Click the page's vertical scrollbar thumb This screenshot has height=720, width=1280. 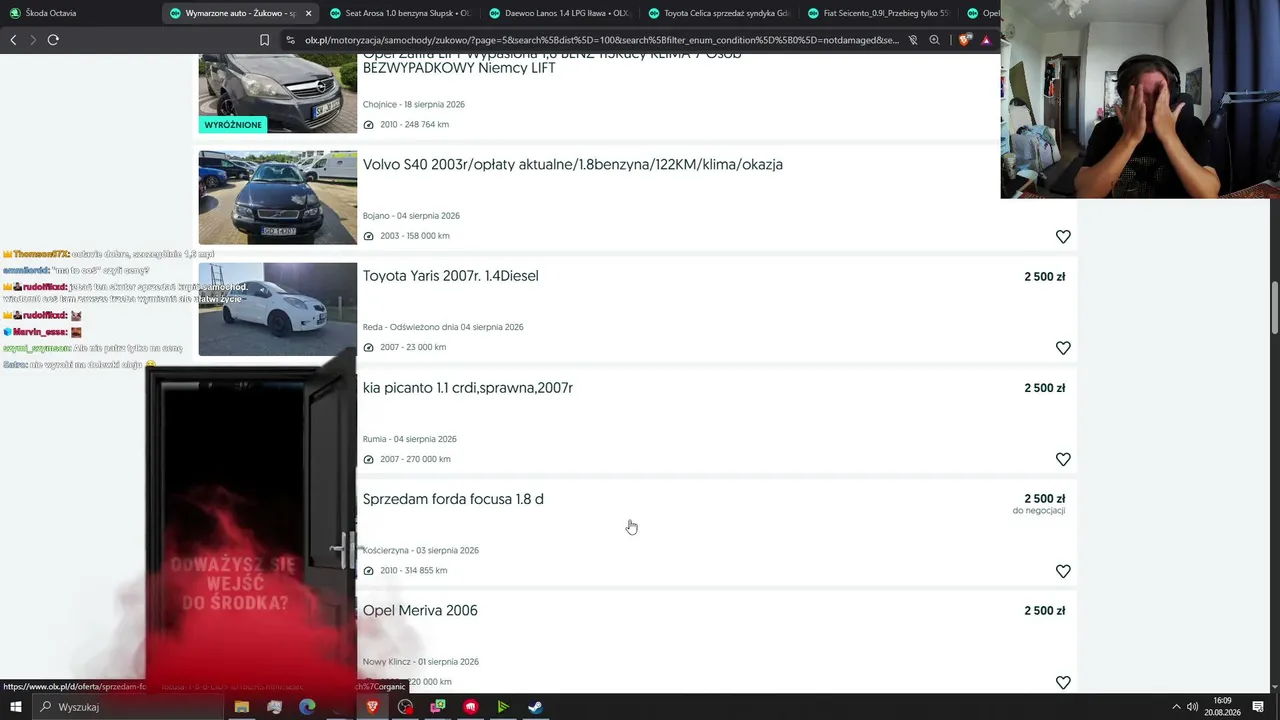(x=1274, y=309)
